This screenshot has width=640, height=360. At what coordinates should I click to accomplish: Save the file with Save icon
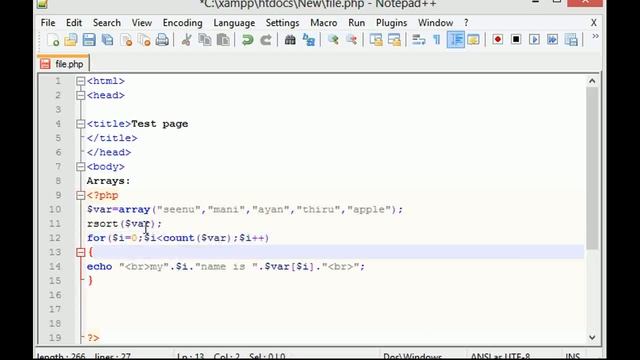pyautogui.click(x=89, y=40)
